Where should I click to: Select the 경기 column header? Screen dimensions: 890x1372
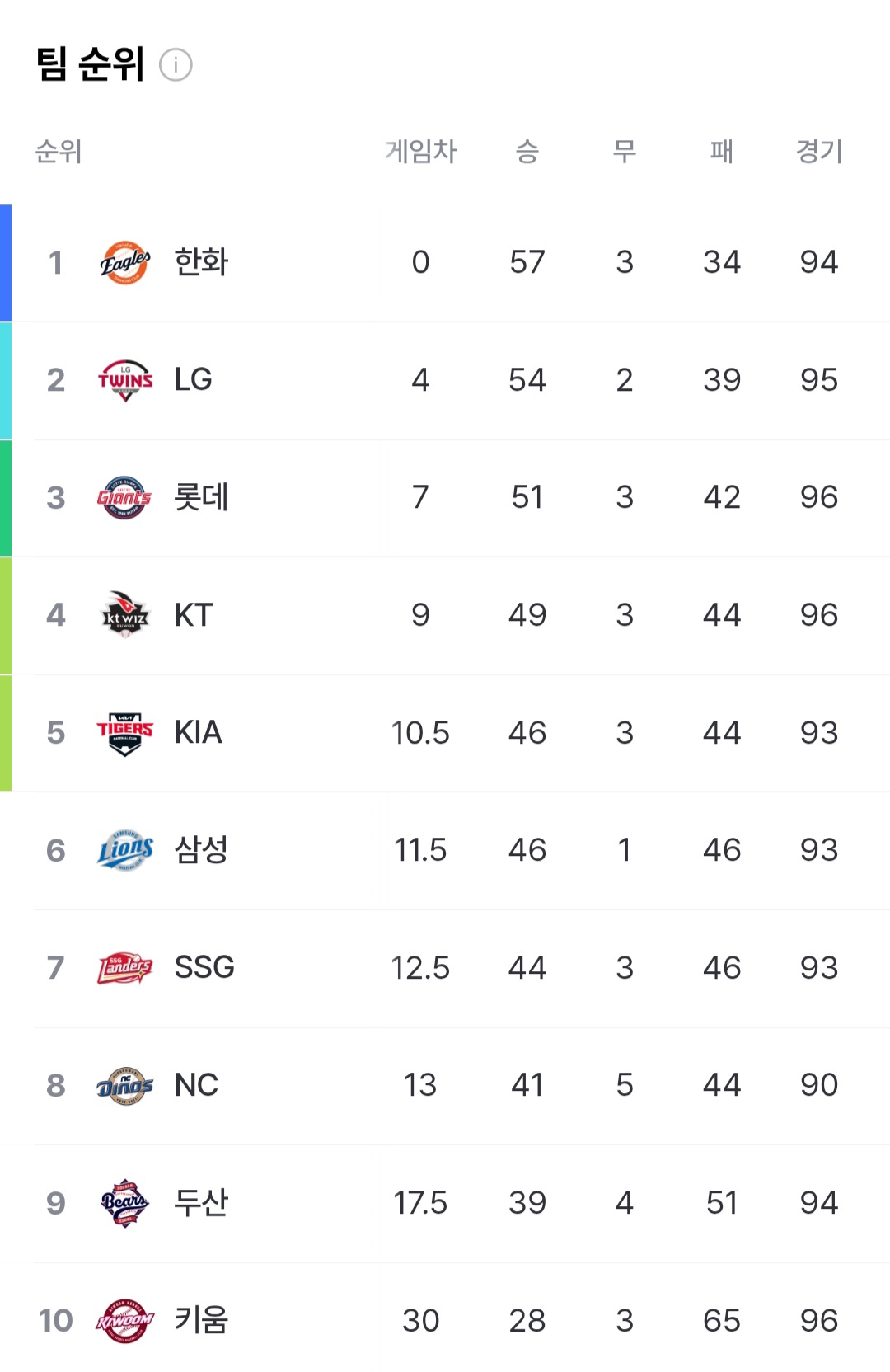819,151
